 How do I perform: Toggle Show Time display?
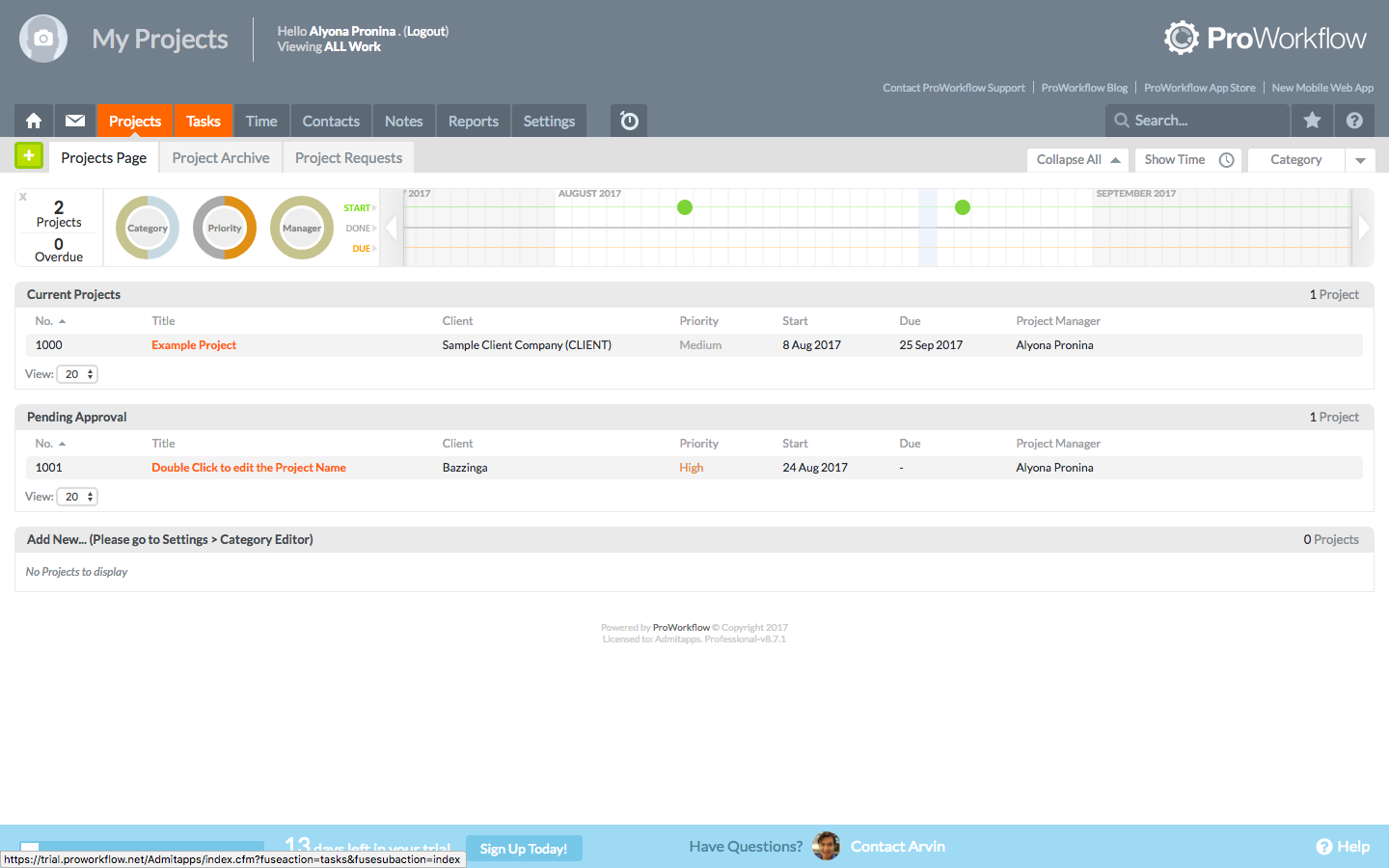1185,159
